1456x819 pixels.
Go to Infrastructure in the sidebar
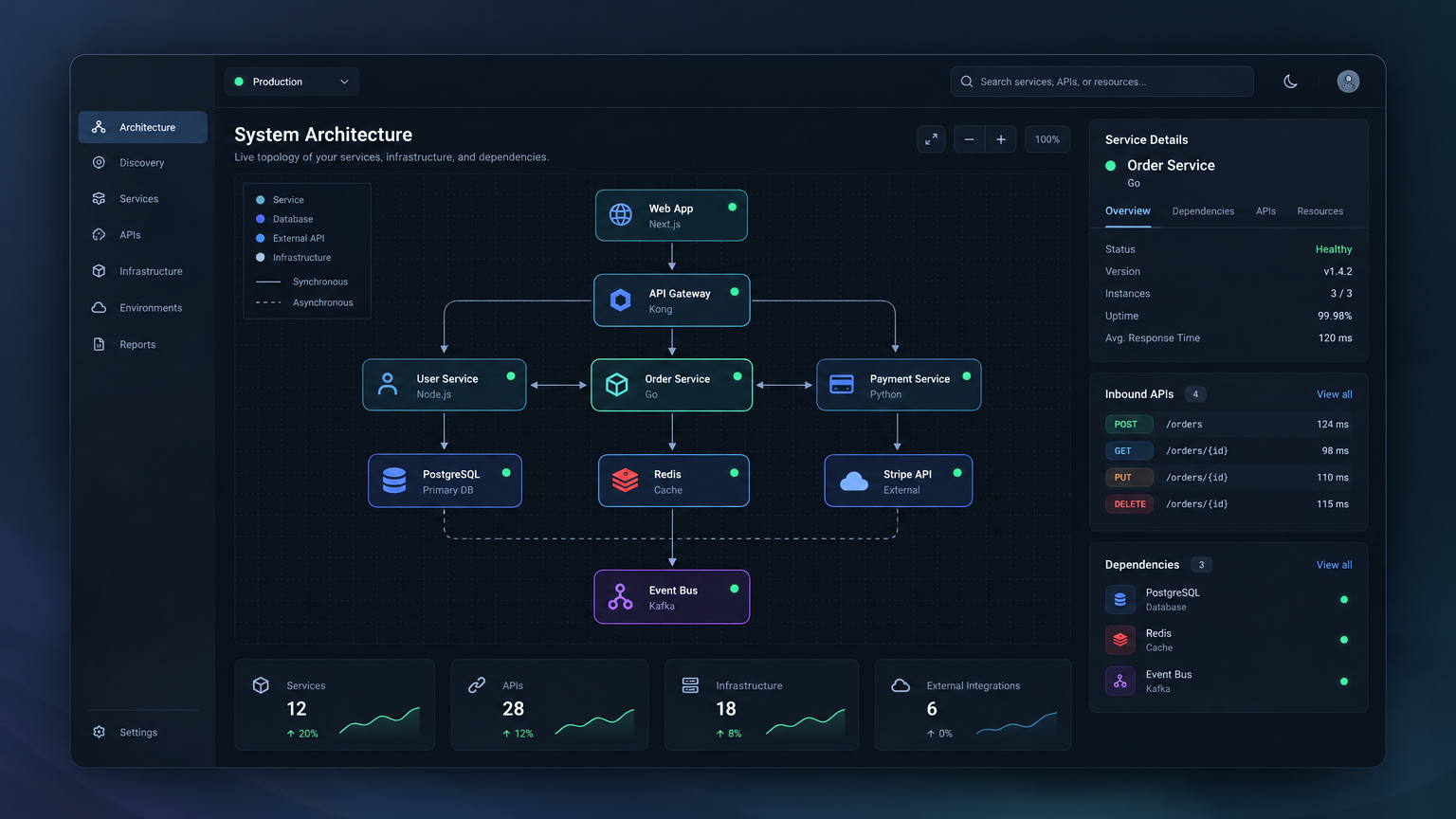pos(142,271)
